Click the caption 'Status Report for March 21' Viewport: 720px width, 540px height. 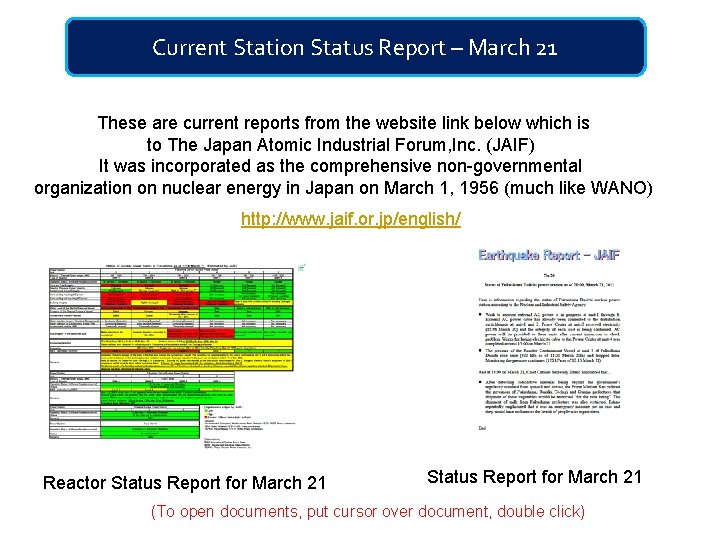[534, 477]
